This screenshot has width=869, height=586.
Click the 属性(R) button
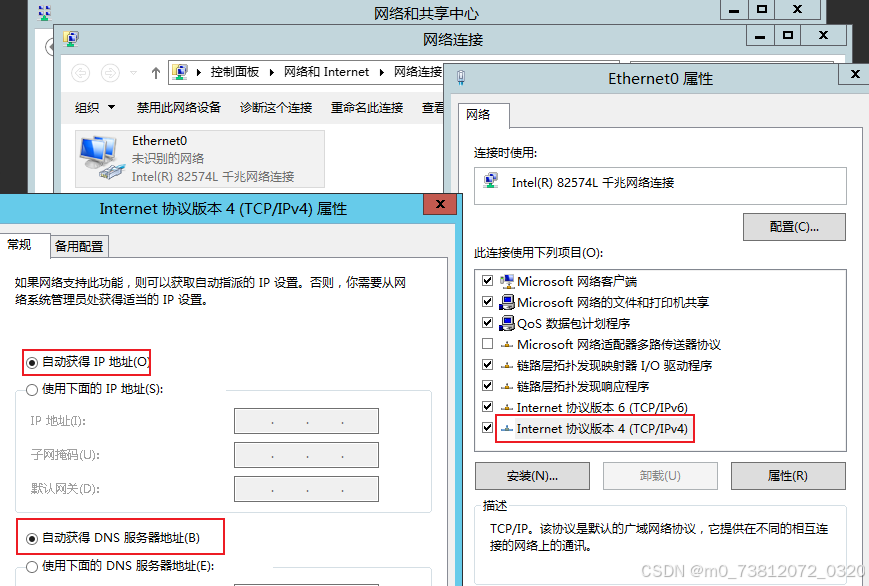(x=788, y=476)
